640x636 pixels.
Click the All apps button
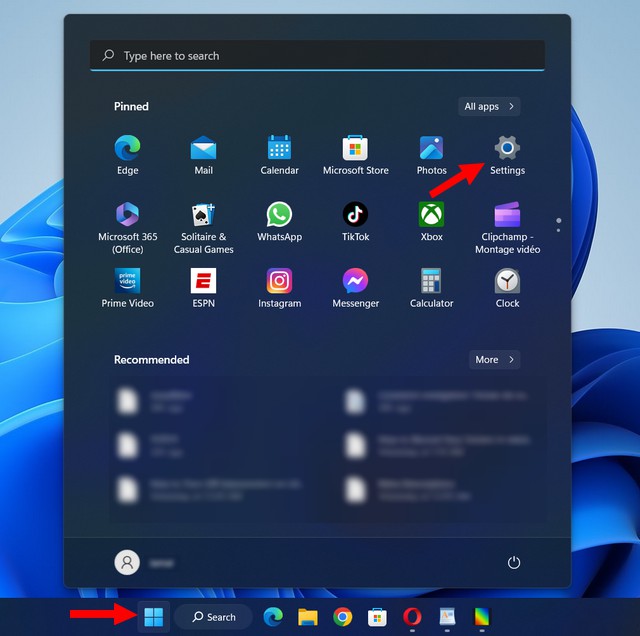coord(489,107)
